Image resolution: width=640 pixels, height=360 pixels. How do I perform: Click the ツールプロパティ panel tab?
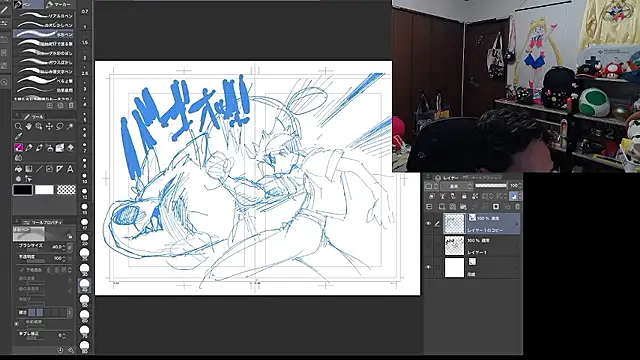tap(43, 222)
